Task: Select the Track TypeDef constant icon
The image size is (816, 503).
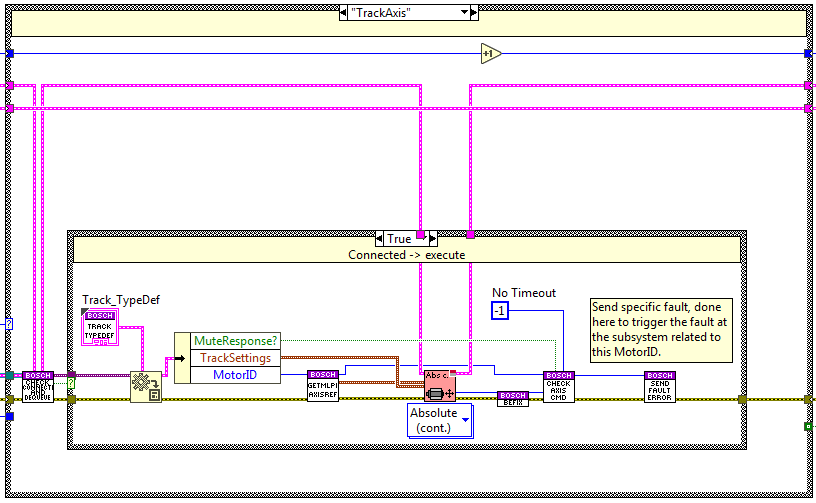Action: 100,327
